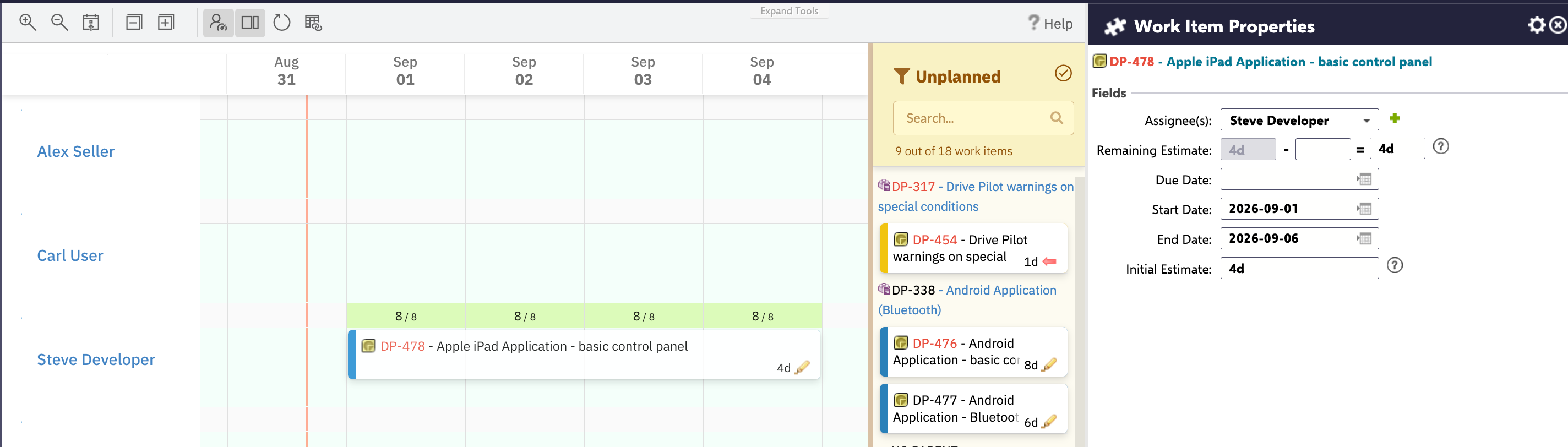Toggle side panel split view icon
Viewport: 1568px width, 447px height.
(x=250, y=23)
